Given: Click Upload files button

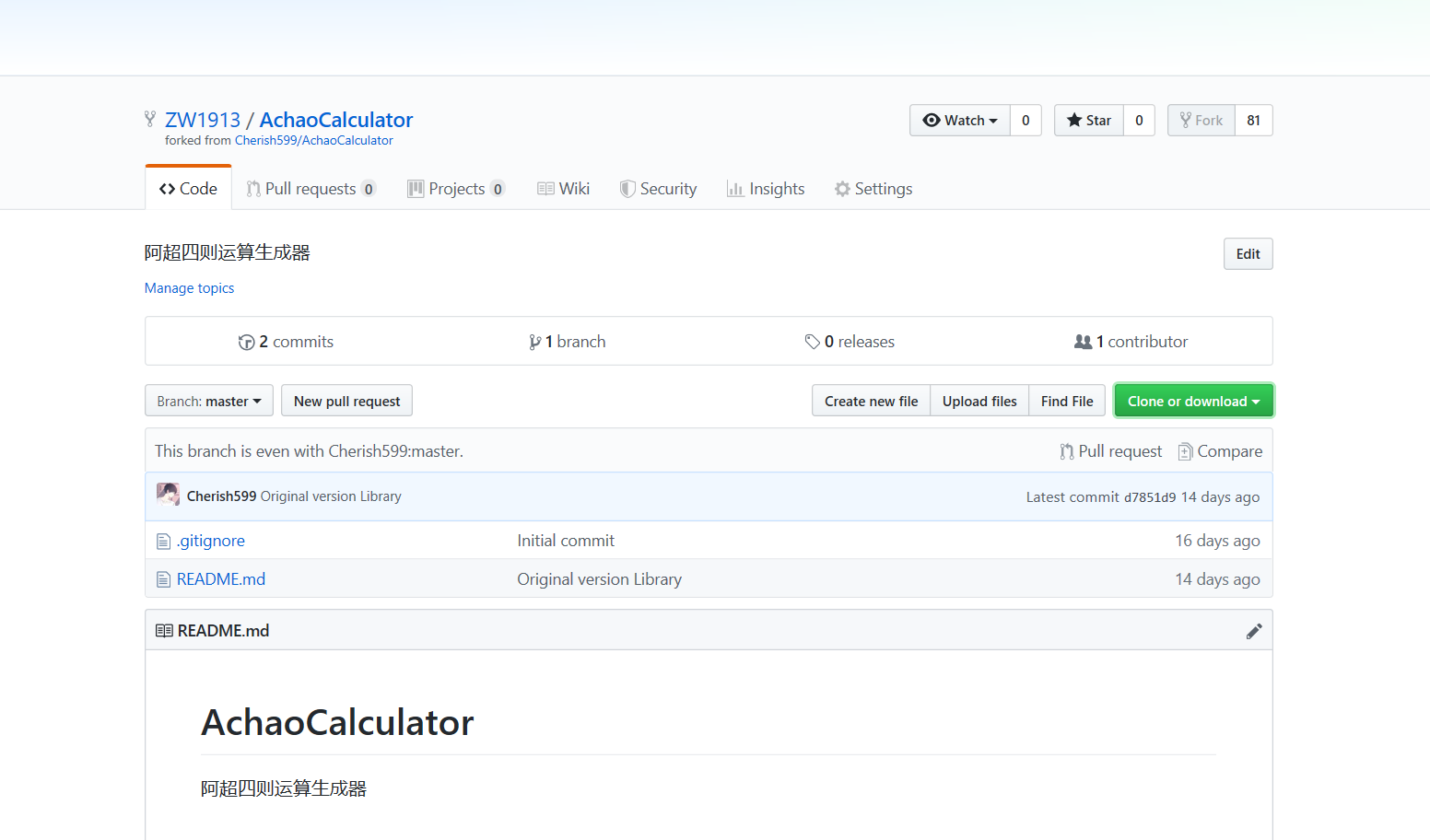Looking at the screenshot, I should pyautogui.click(x=979, y=401).
